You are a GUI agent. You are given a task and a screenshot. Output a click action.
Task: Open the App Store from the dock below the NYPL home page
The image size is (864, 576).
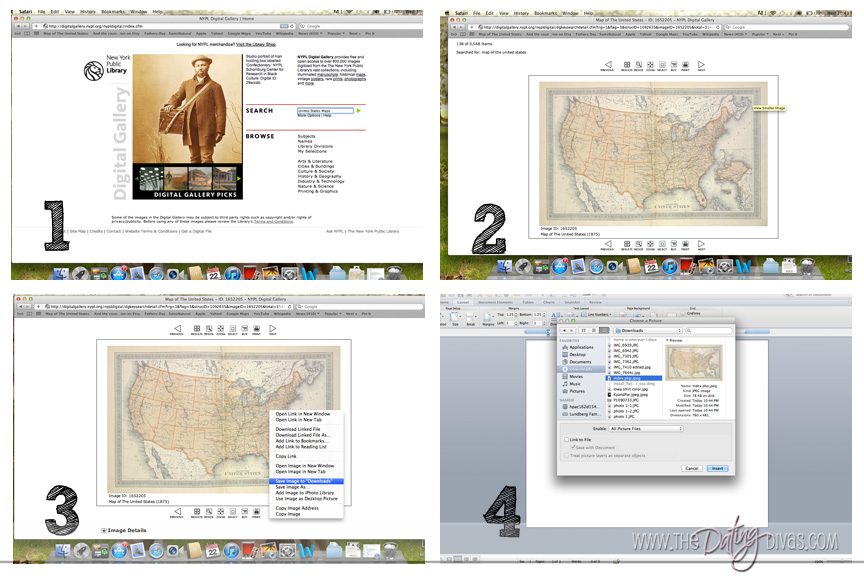coord(118,273)
